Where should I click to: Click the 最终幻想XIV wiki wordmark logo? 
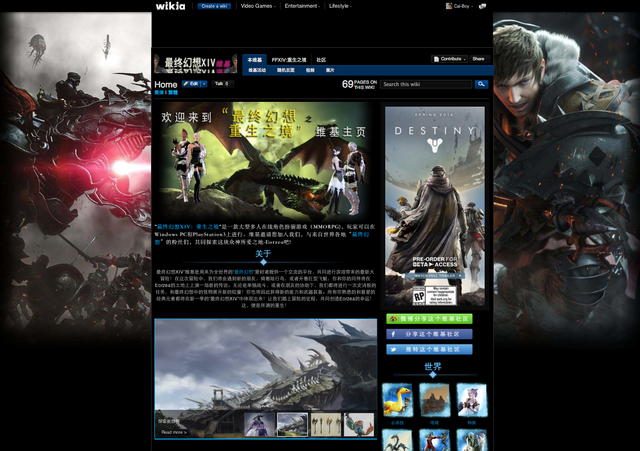point(196,64)
